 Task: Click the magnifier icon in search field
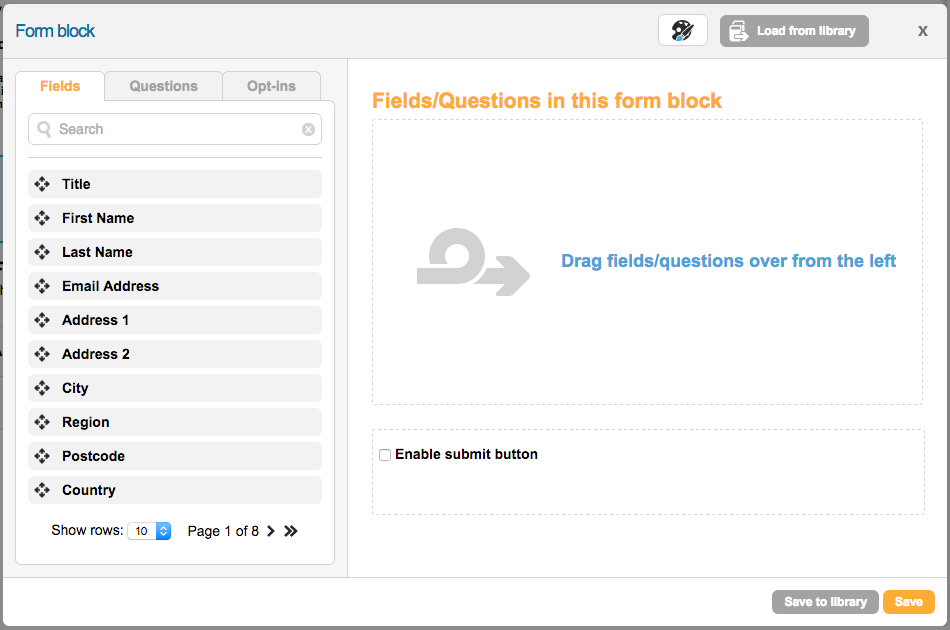44,129
